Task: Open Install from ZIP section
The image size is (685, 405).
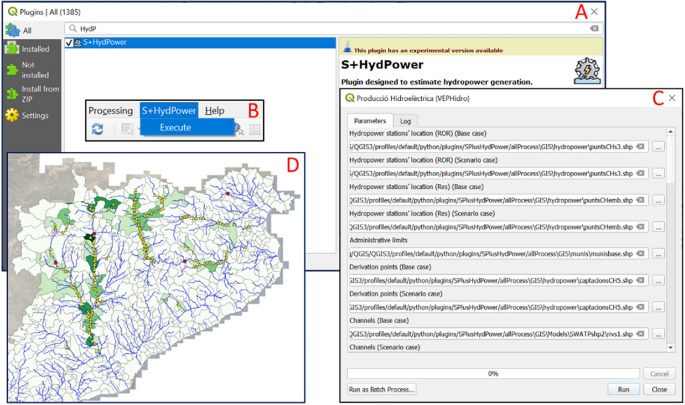Action: (x=34, y=95)
